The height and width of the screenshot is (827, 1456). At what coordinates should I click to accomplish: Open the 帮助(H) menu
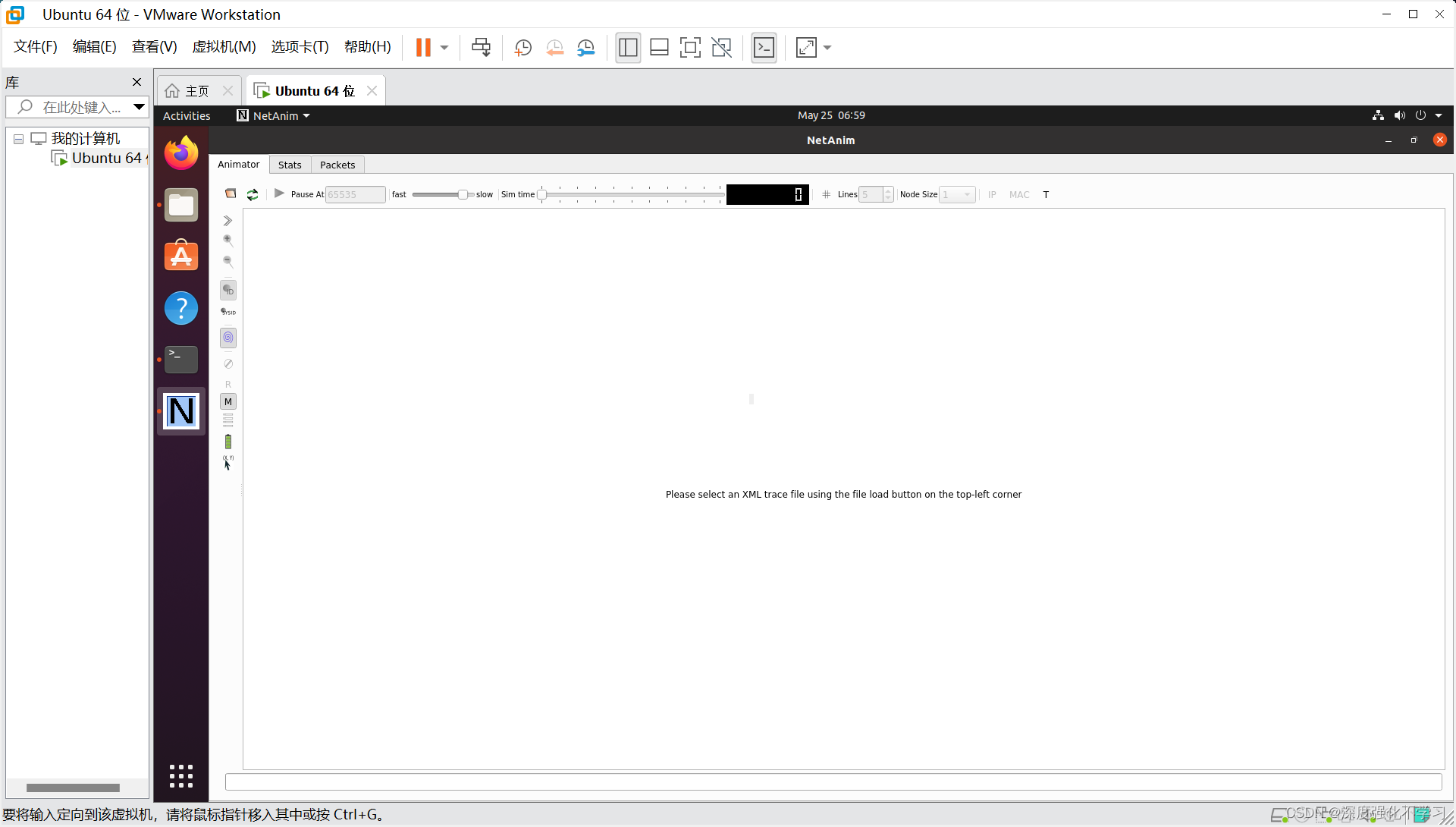[x=368, y=47]
